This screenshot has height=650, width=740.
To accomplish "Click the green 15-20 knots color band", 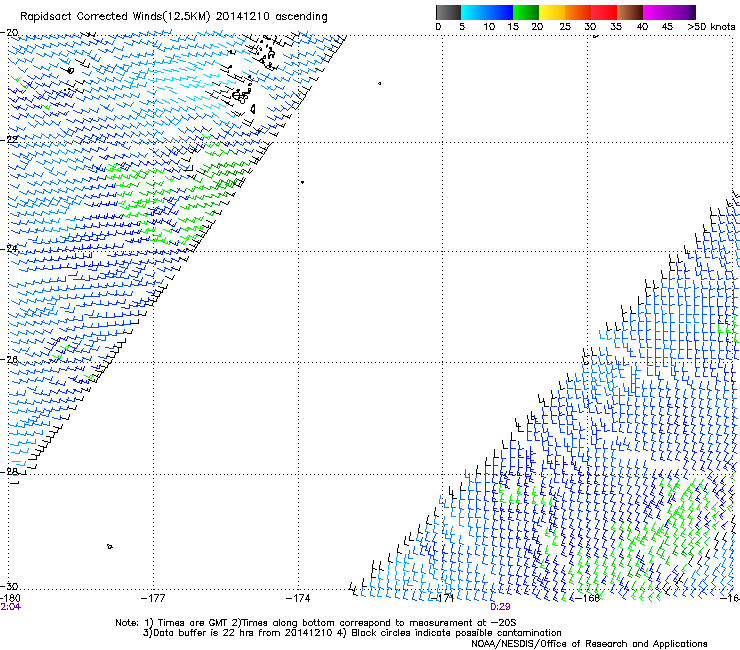I will [526, 12].
